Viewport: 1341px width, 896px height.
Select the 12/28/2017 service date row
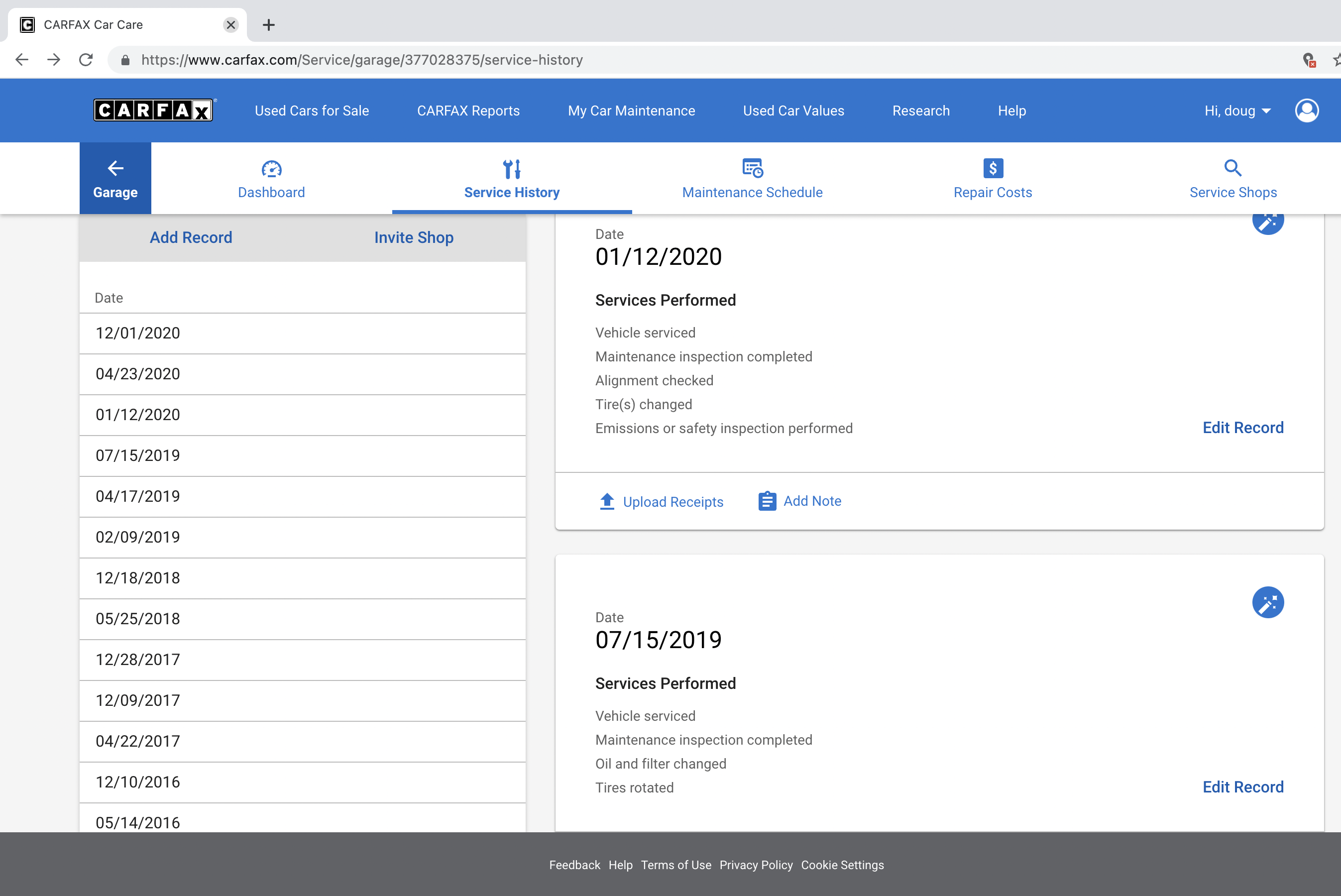coord(302,660)
